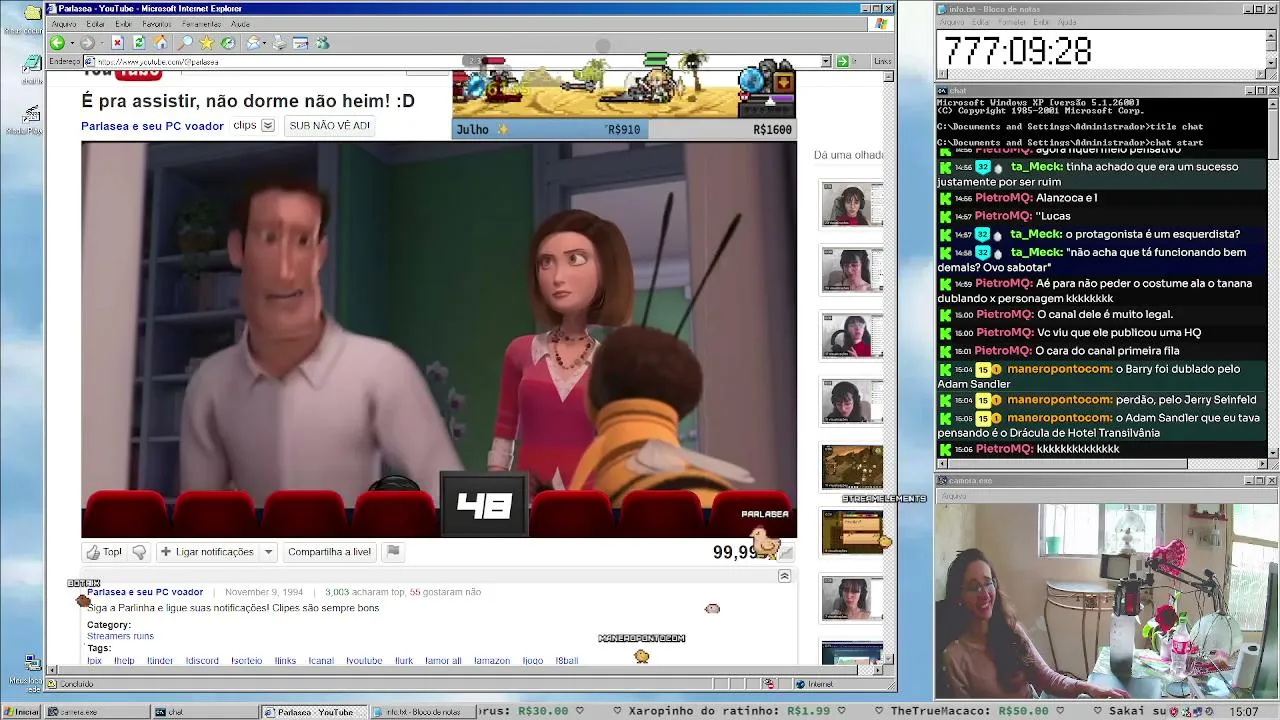Open the Formatar menu in Notepad
This screenshot has width=1280, height=720.
1010,22
